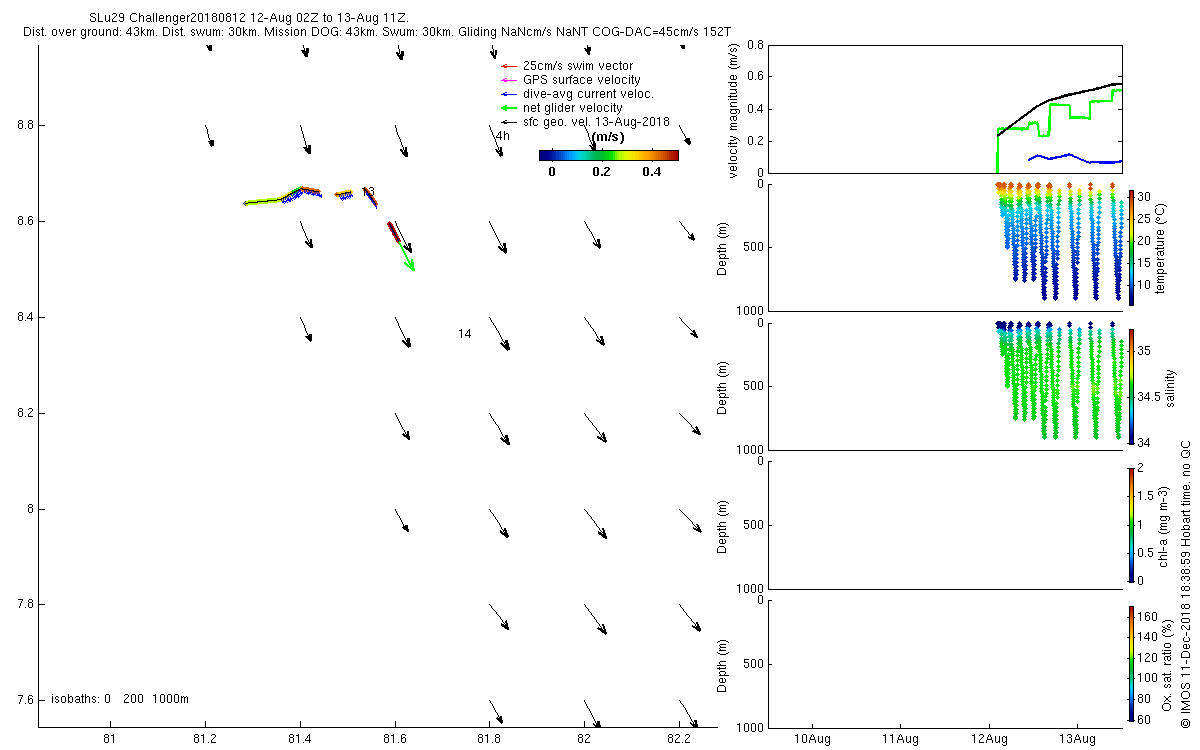Screen dimensions: 1200x750
Task: Select the 'net glider velocity' legend label
Action: tap(573, 108)
